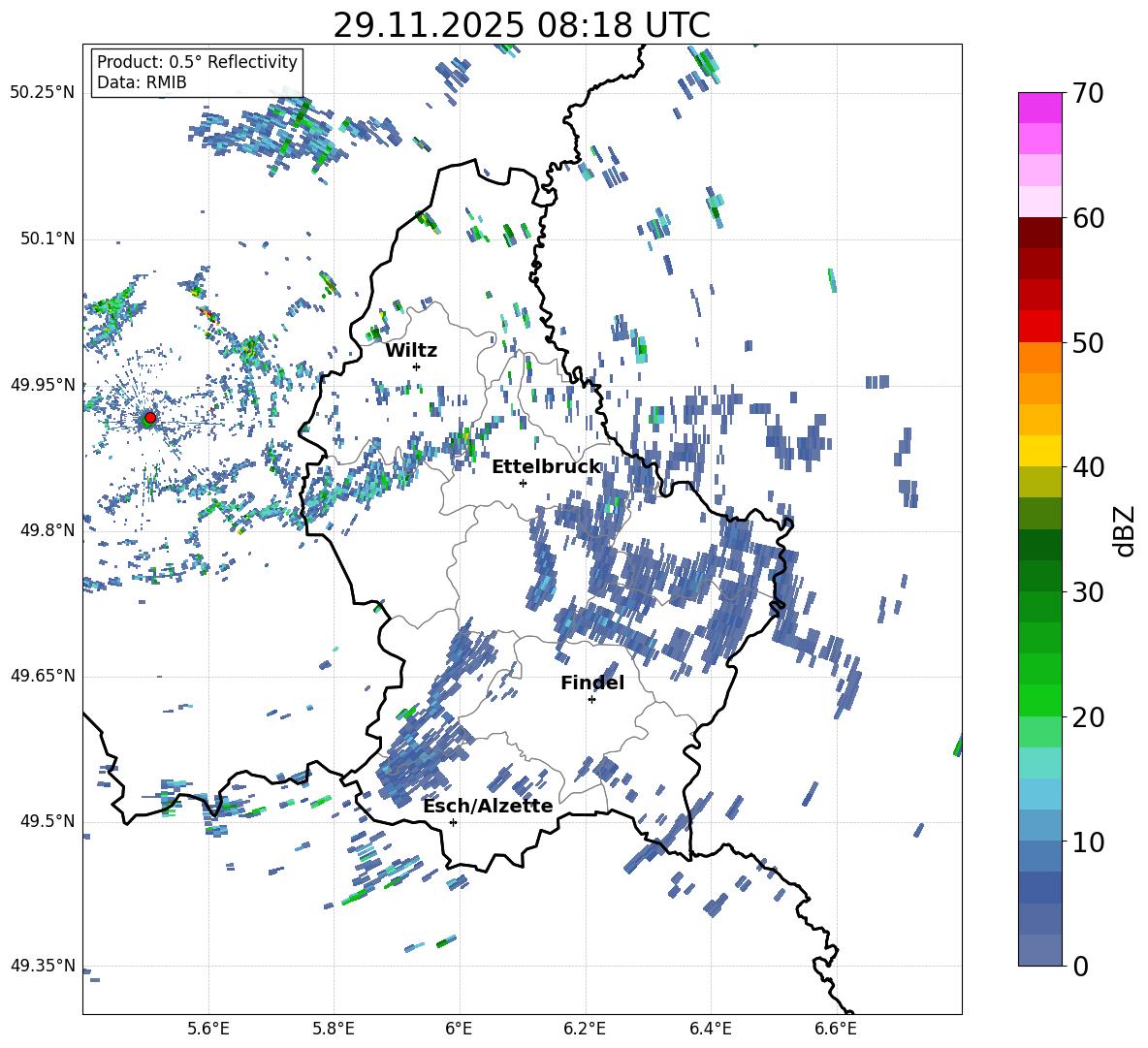
Task: Pick the bright magenta top colorbar segment
Action: [1040, 108]
